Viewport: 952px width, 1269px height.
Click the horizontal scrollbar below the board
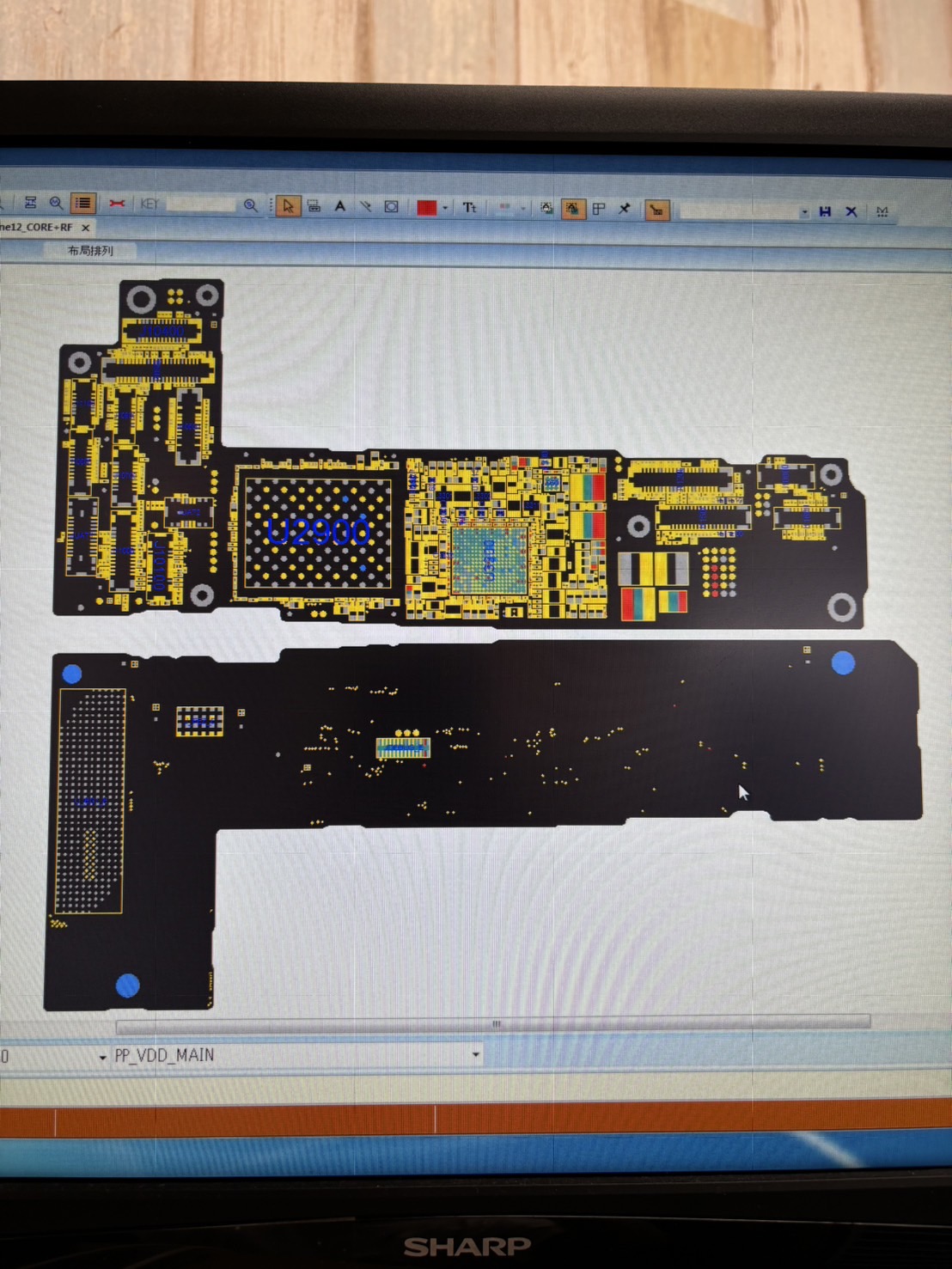coord(493,1023)
